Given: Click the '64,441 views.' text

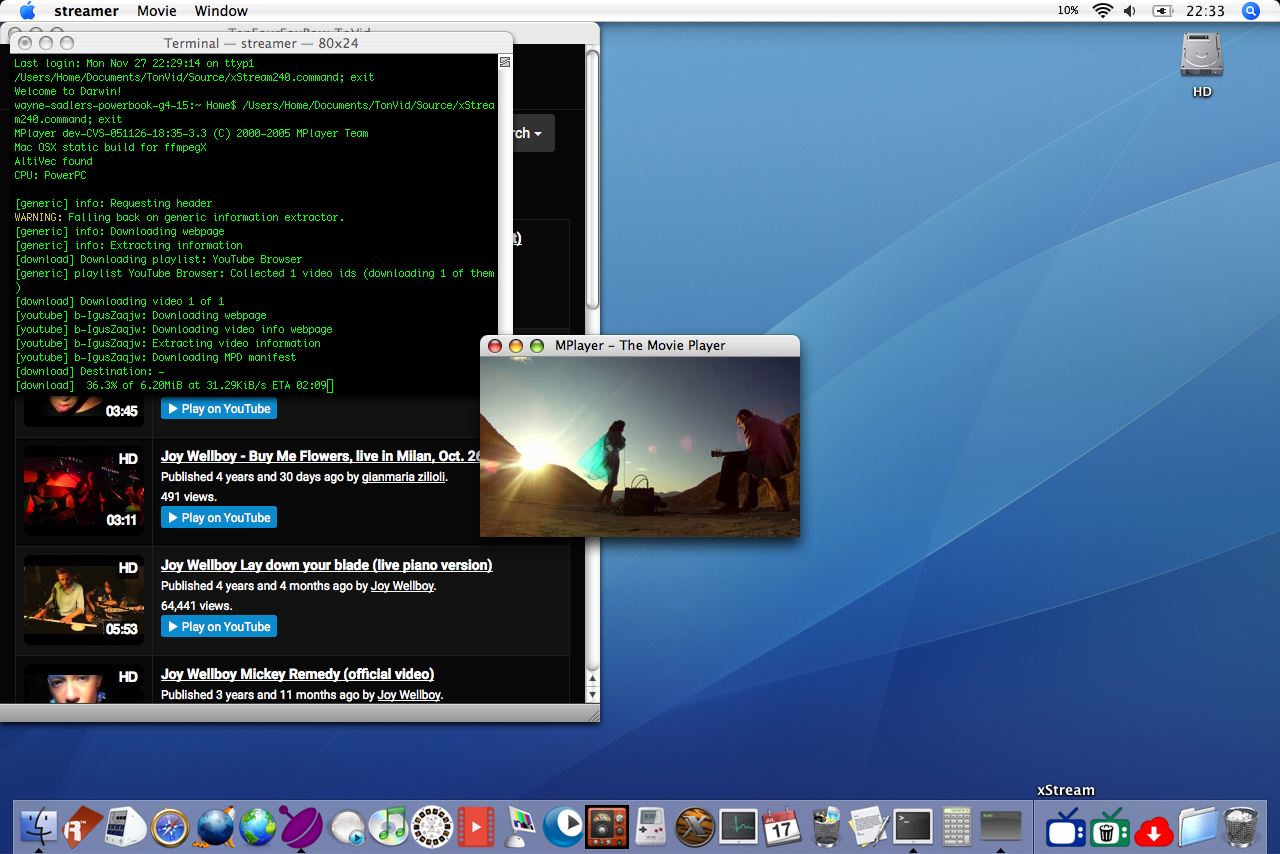Looking at the screenshot, I should 196,606.
